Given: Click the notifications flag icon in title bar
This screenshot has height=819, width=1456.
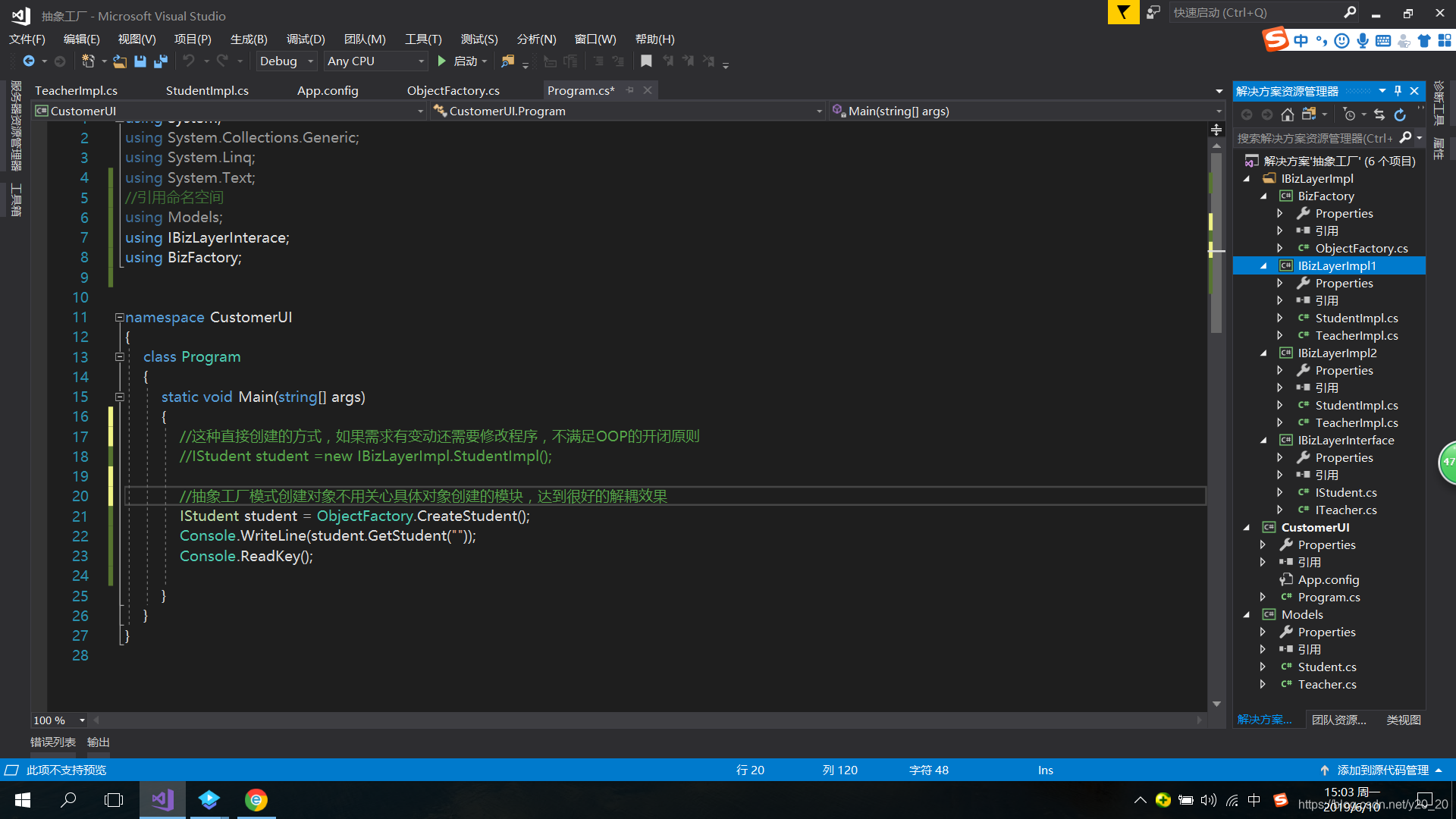Looking at the screenshot, I should point(1123,12).
